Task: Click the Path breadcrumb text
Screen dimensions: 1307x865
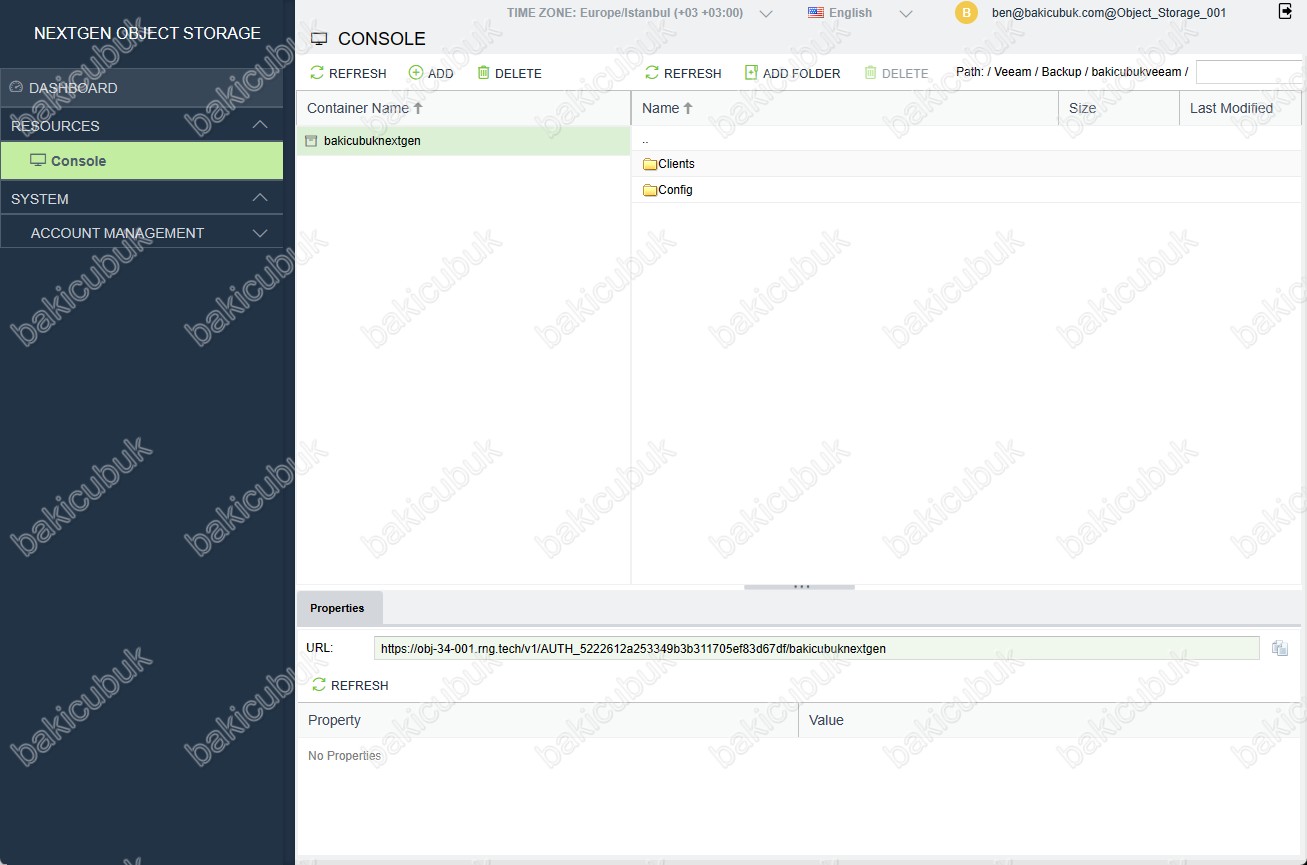Action: tap(1072, 72)
